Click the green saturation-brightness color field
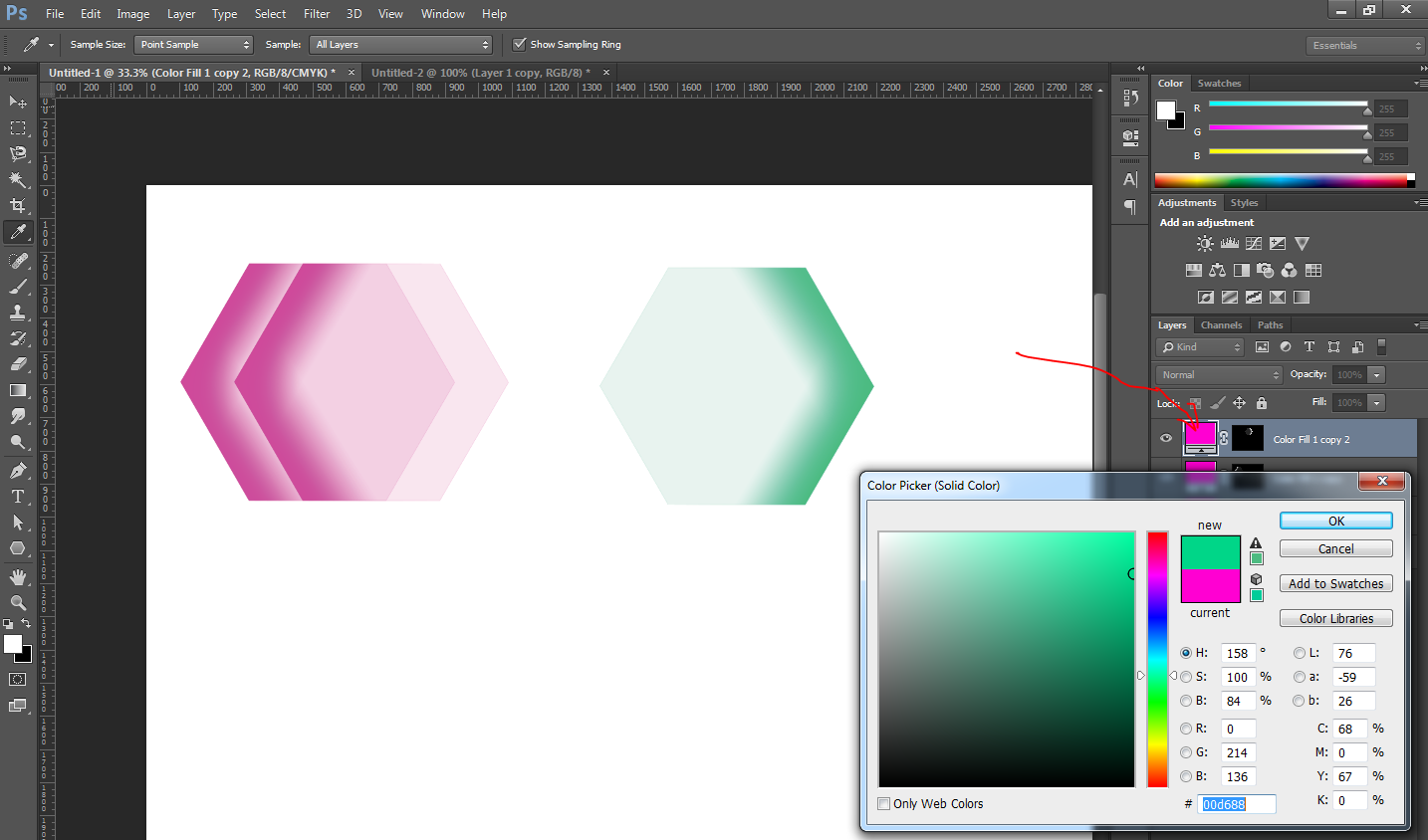The height and width of the screenshot is (840, 1428). click(x=1007, y=659)
